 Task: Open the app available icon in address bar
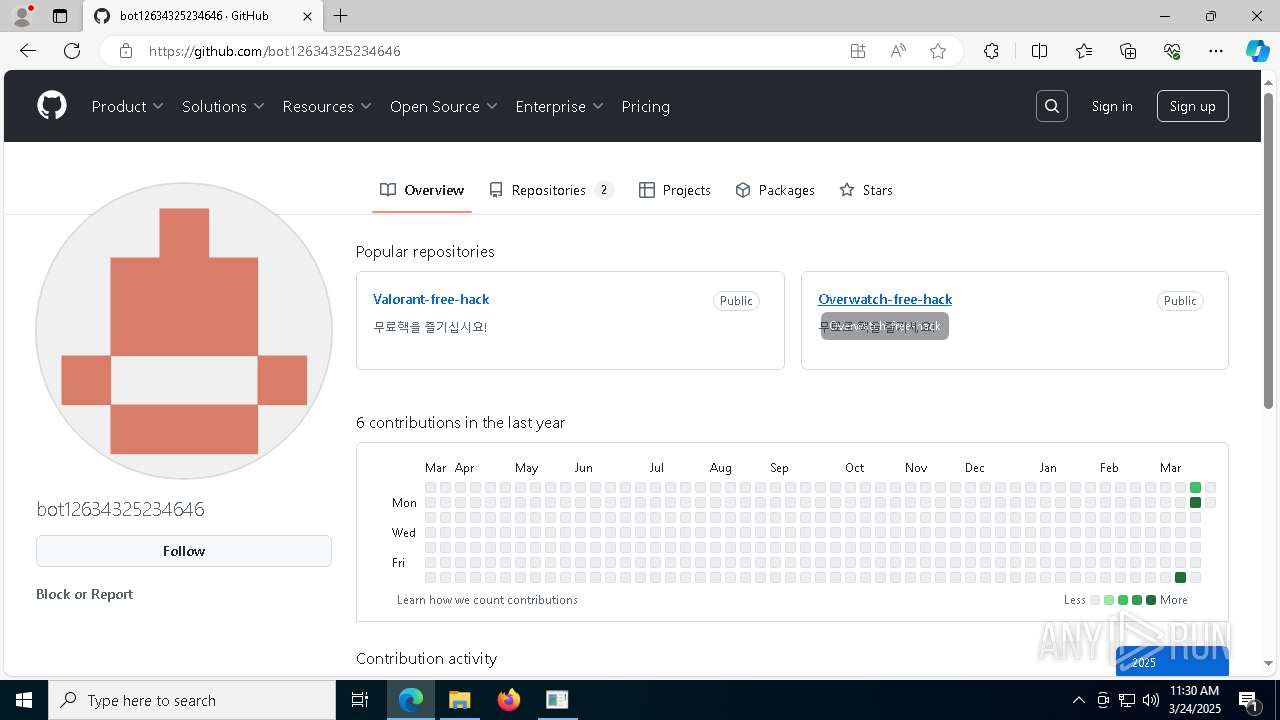coord(858,51)
